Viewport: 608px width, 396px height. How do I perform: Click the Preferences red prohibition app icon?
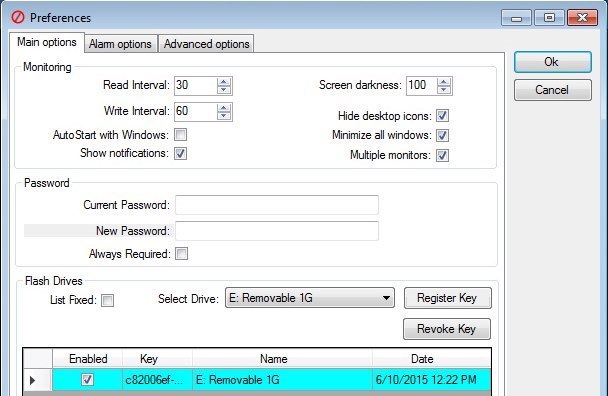(17, 17)
